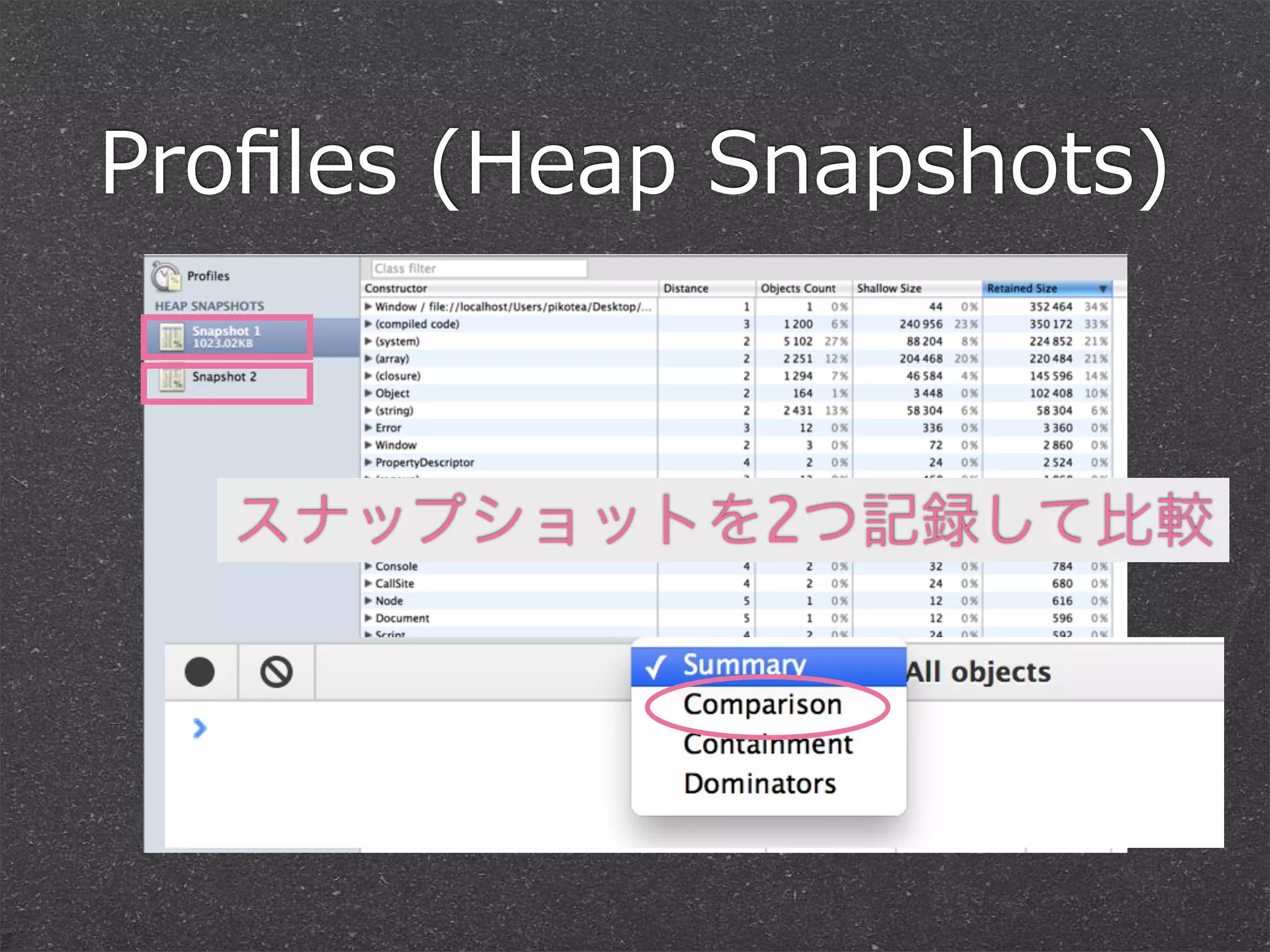Click retained size value 2 524
This screenshot has width=1270, height=952.
pos(1057,462)
